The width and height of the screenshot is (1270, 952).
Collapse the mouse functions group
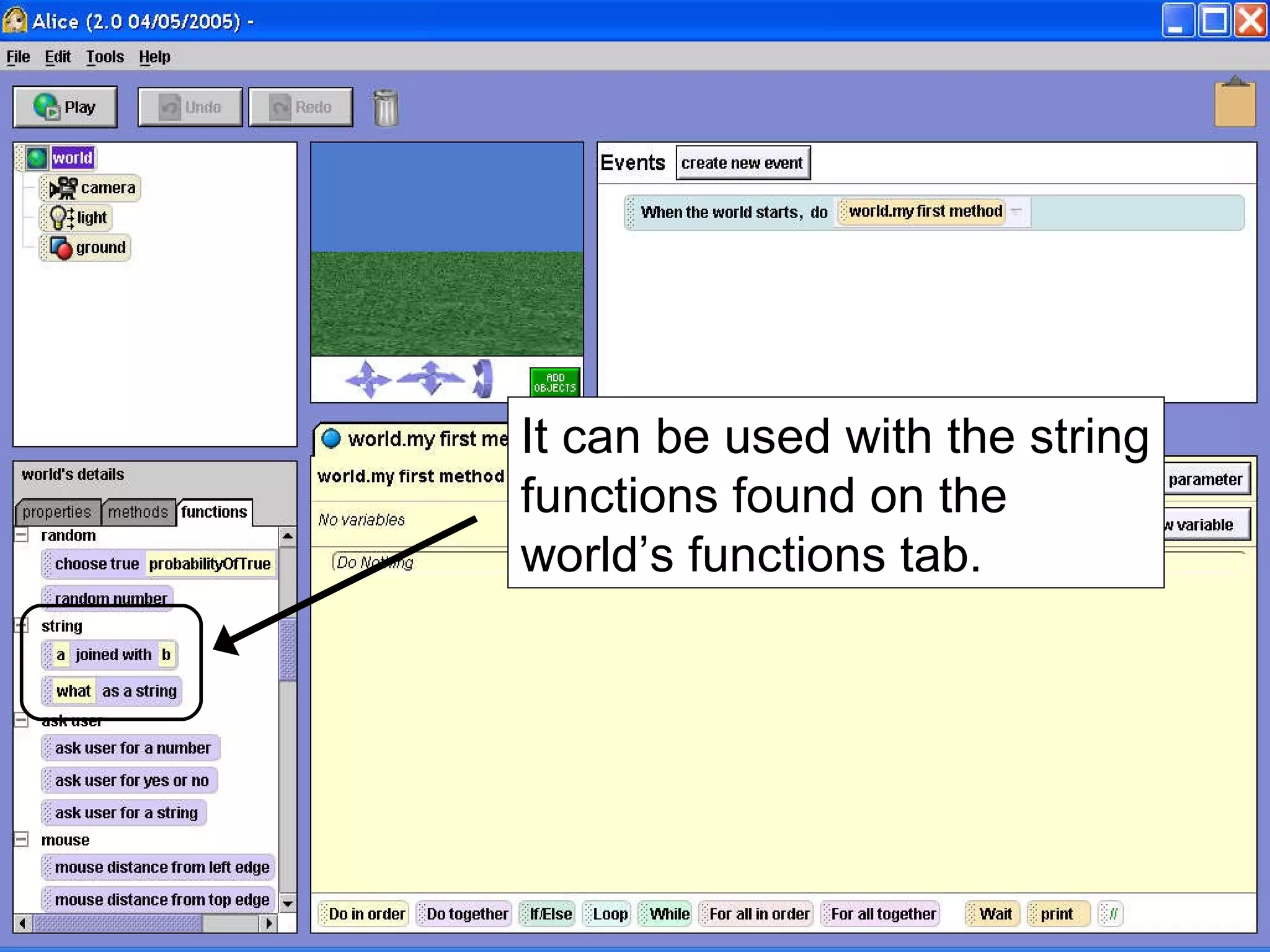click(x=21, y=840)
